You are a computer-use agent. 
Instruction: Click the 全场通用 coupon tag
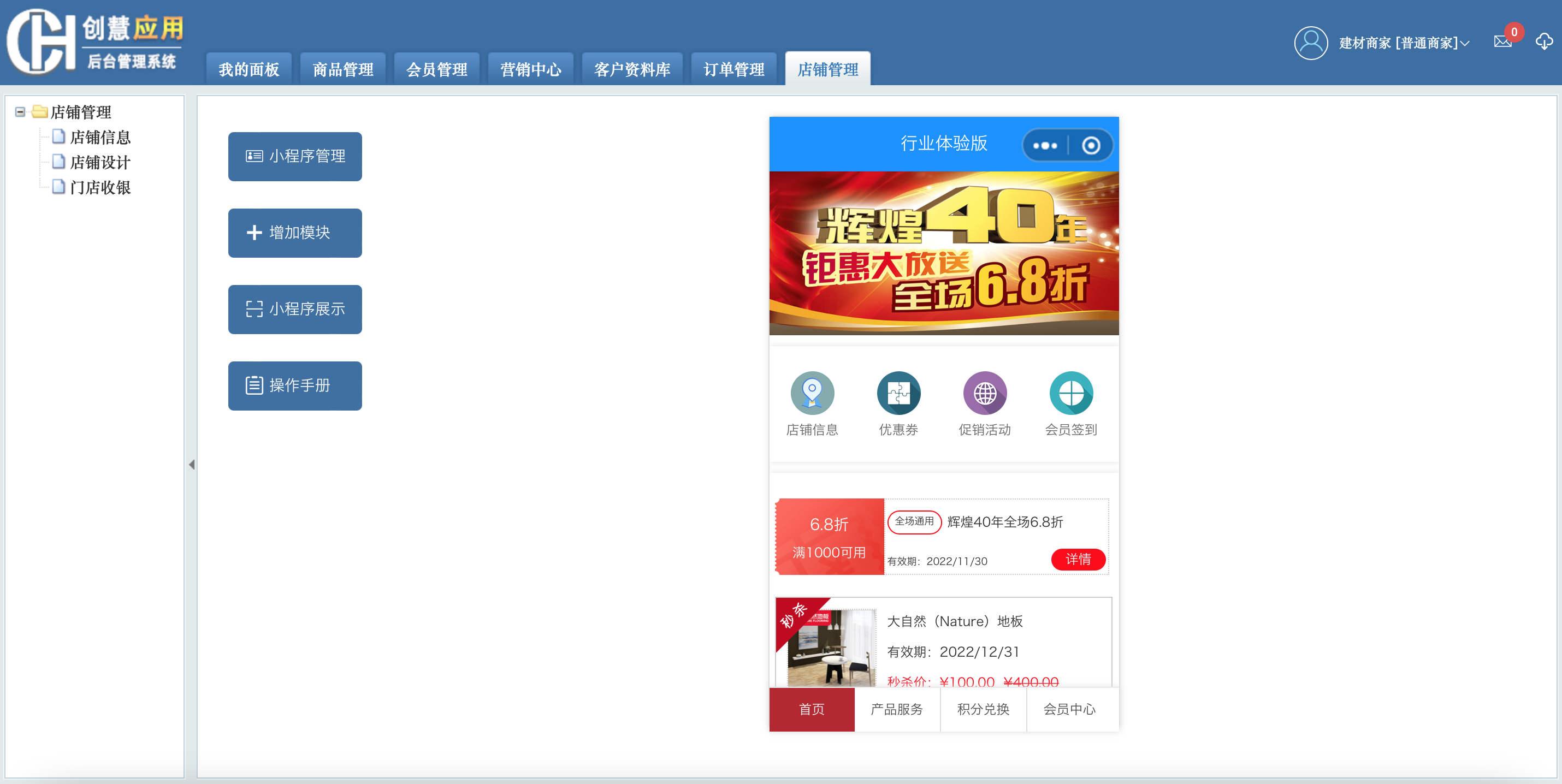click(914, 521)
